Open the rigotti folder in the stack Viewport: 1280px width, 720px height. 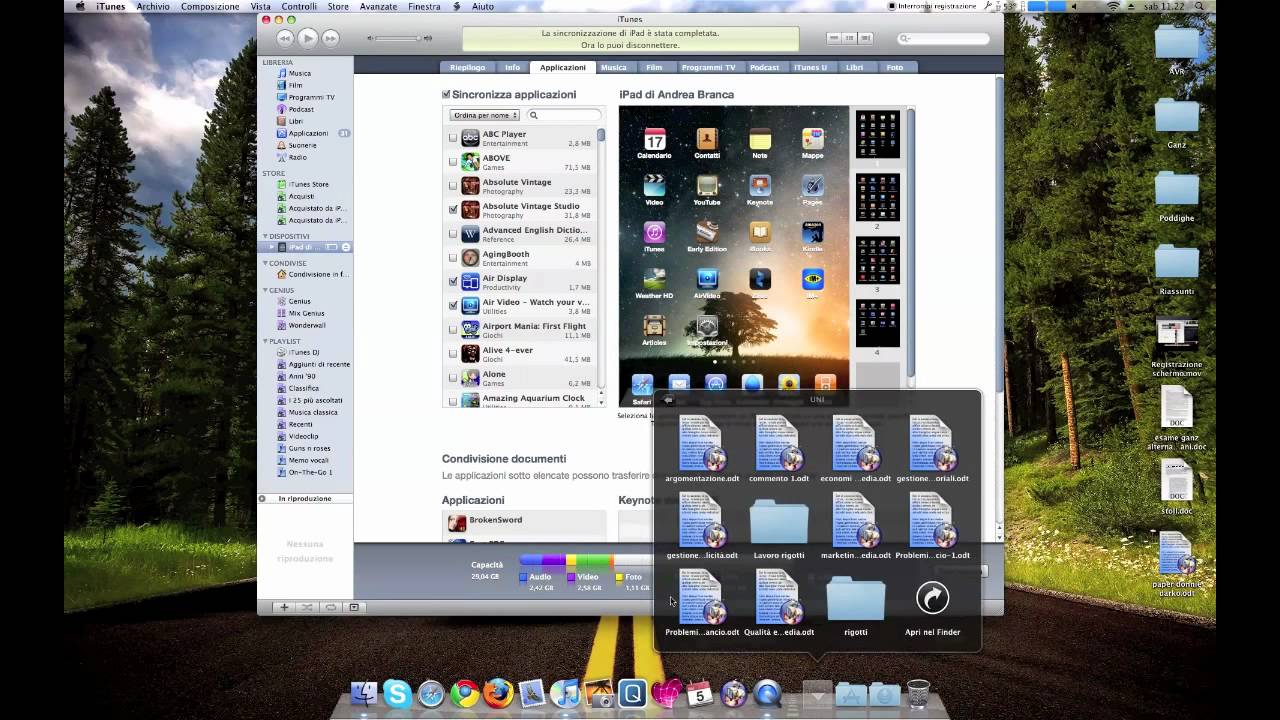pyautogui.click(x=856, y=605)
